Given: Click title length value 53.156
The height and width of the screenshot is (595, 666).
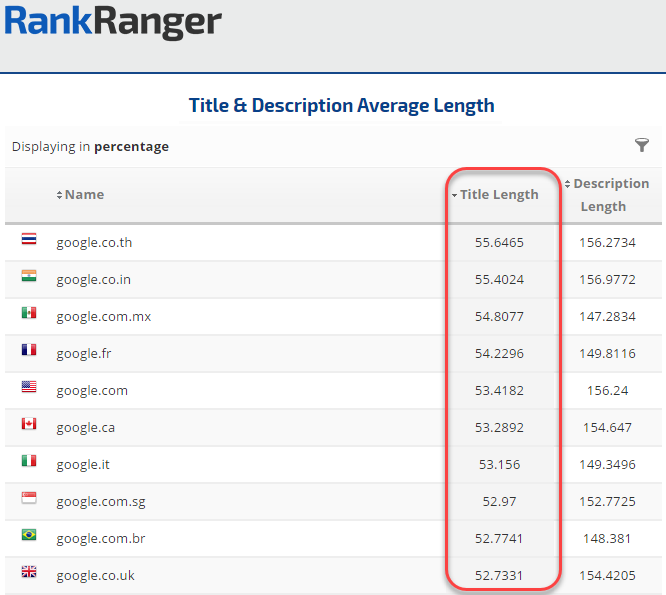Looking at the screenshot, I should coord(500,464).
